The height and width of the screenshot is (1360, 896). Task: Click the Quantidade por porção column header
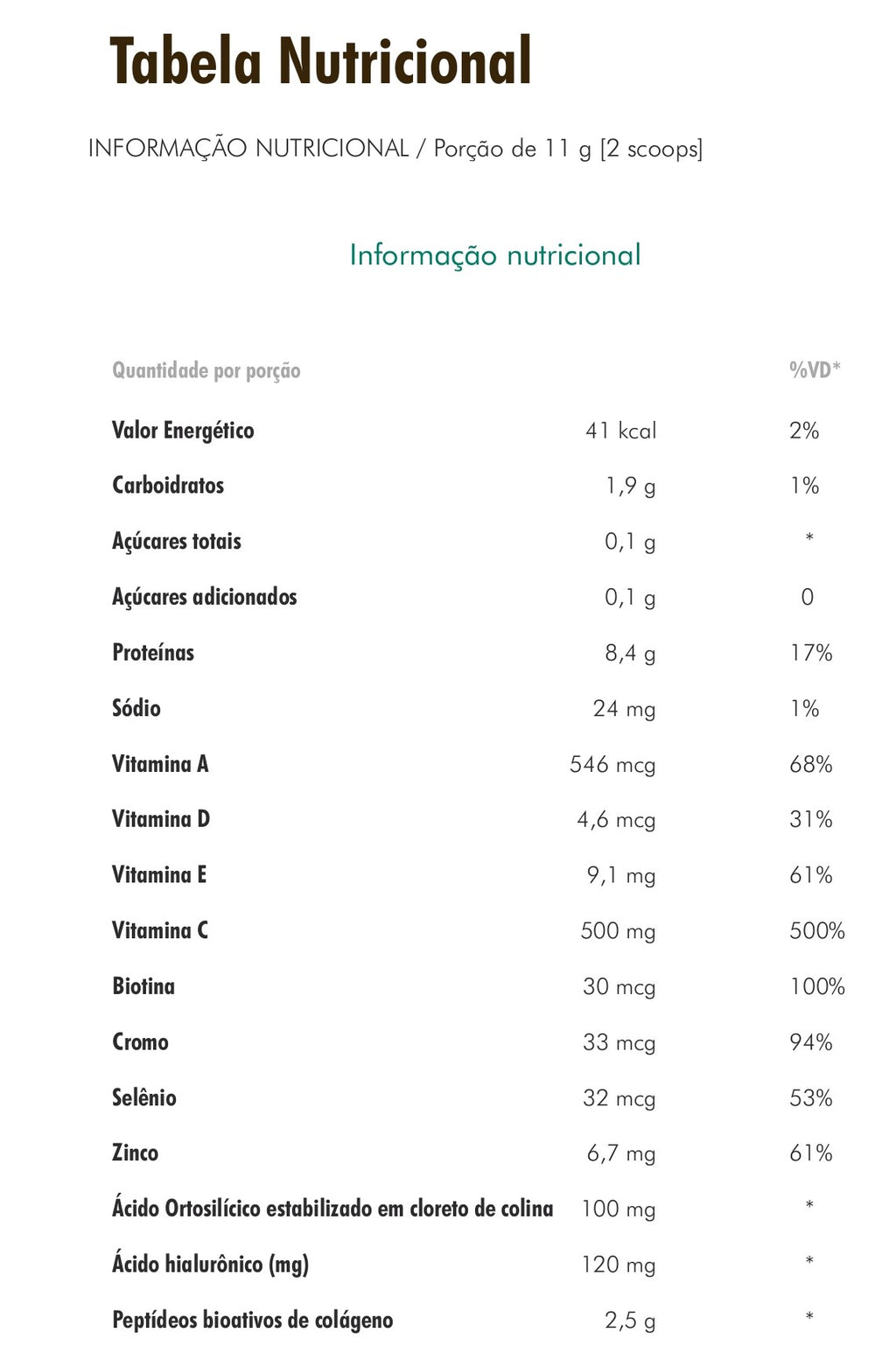coord(206,371)
